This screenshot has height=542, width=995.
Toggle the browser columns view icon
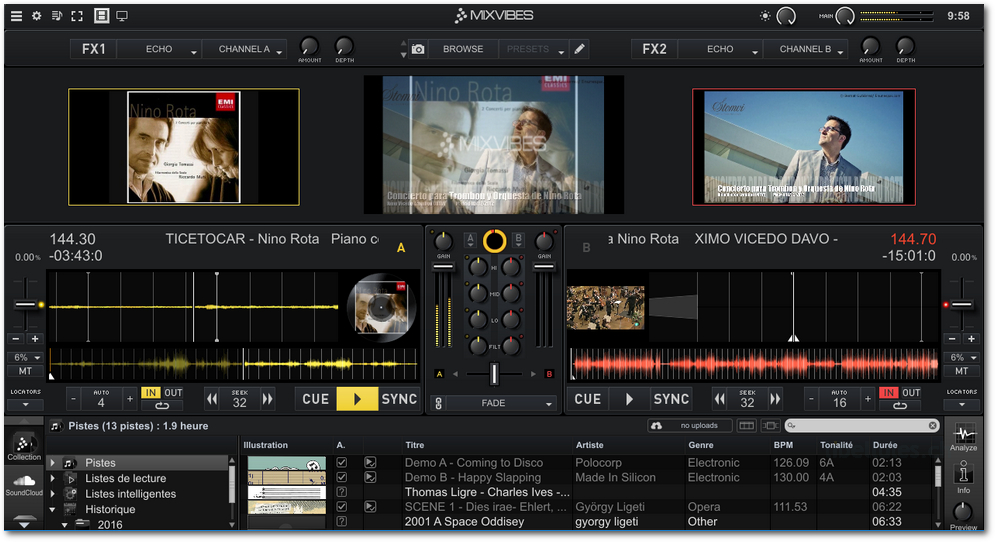coord(747,425)
